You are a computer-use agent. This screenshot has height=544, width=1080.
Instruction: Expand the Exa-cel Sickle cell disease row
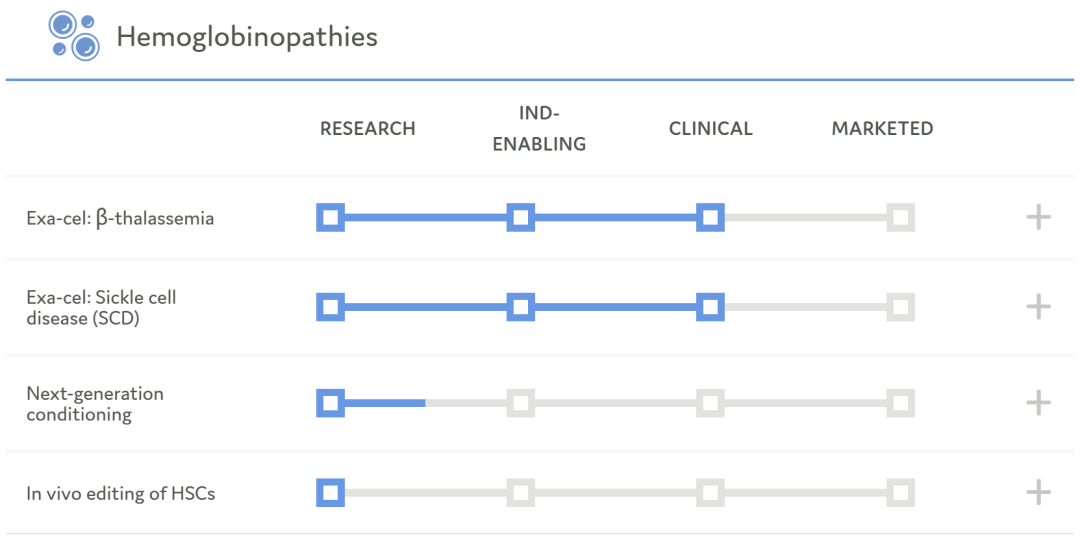pyautogui.click(x=1038, y=306)
